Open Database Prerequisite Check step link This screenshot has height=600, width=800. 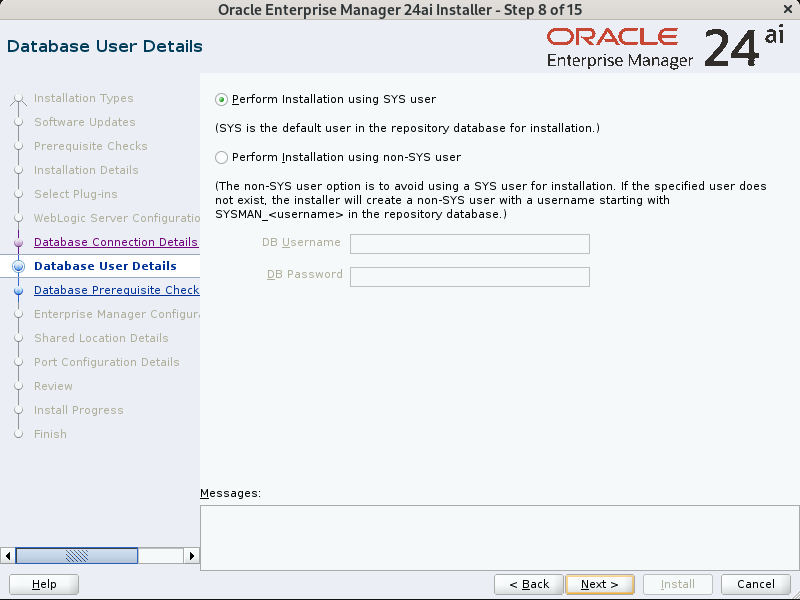coord(117,290)
